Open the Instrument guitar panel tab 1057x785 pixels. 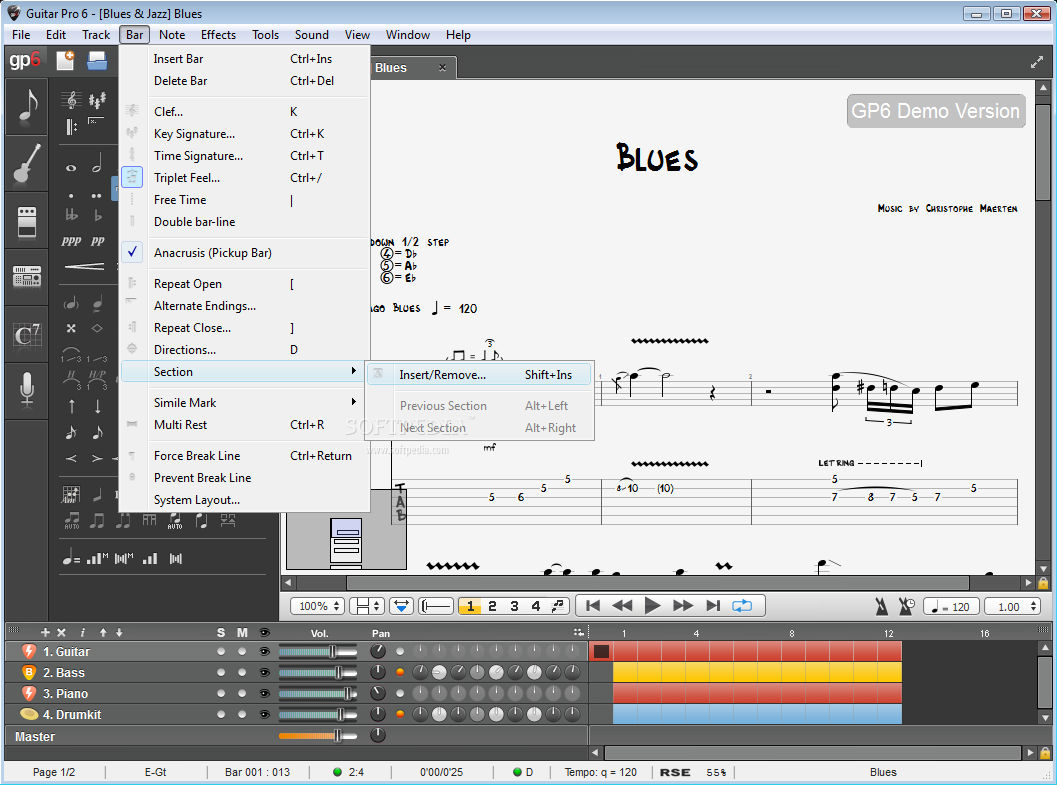(x=27, y=164)
